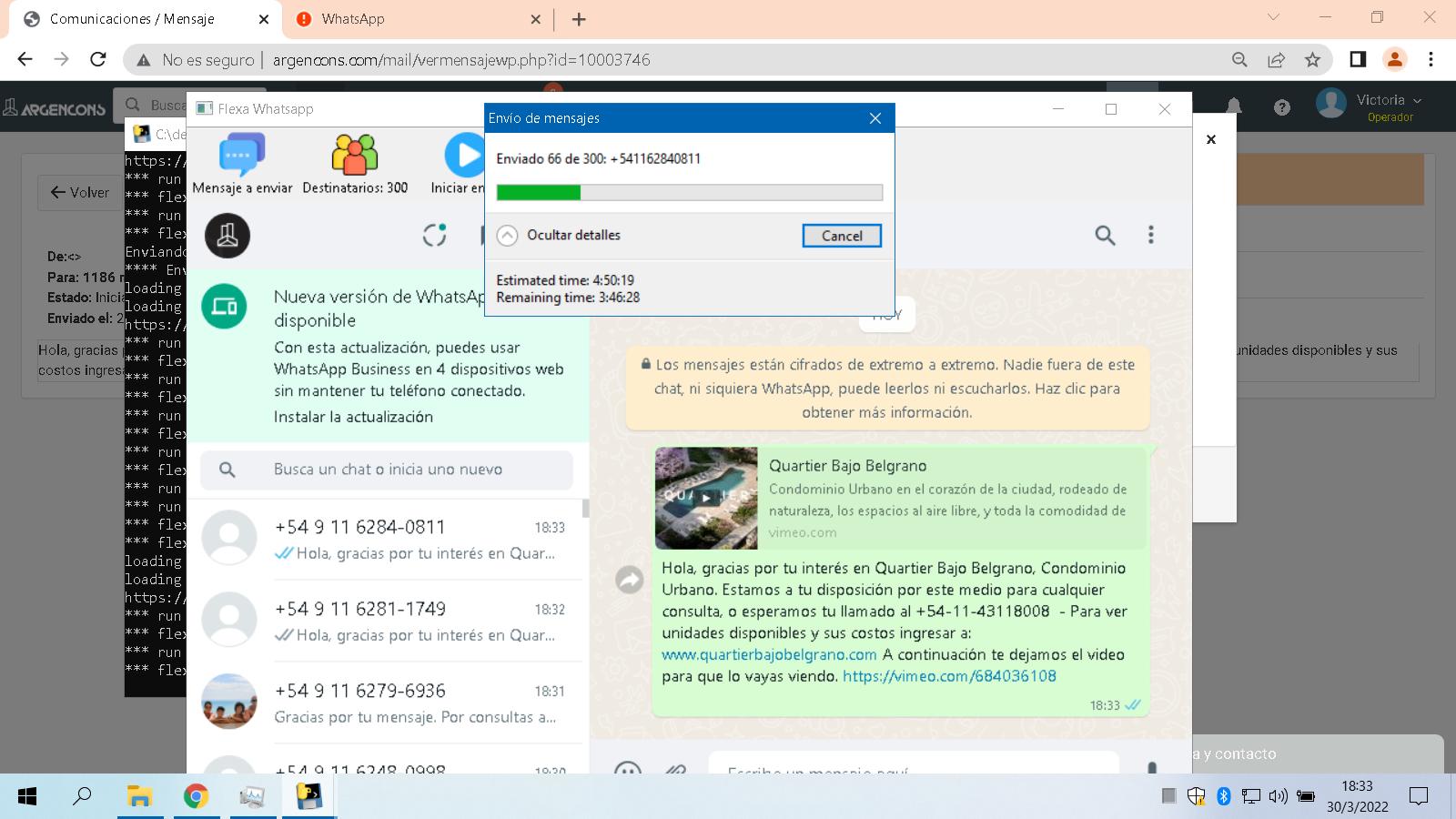The height and width of the screenshot is (819, 1456).
Task: Open chat +54 9 11 6281-1749
Action: [384, 621]
